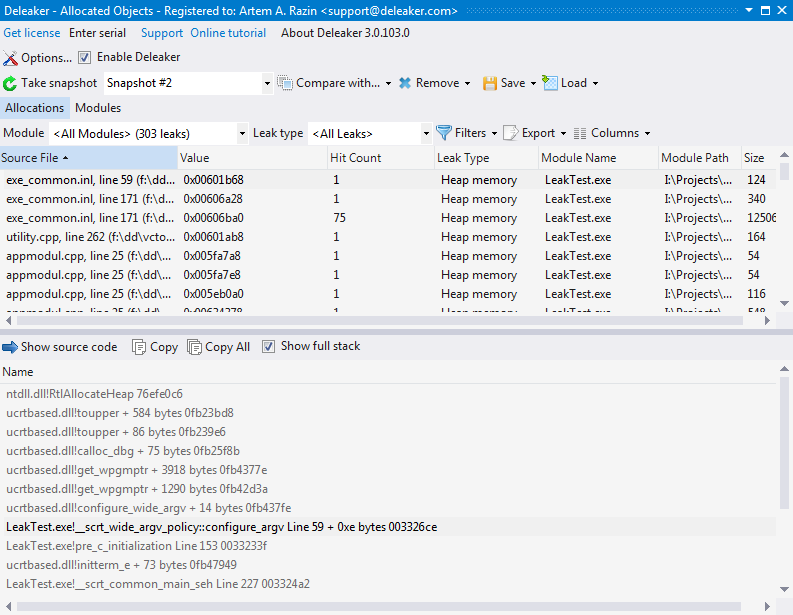This screenshot has width=793, height=615.
Task: Select the Allocations tab
Action: click(x=35, y=108)
